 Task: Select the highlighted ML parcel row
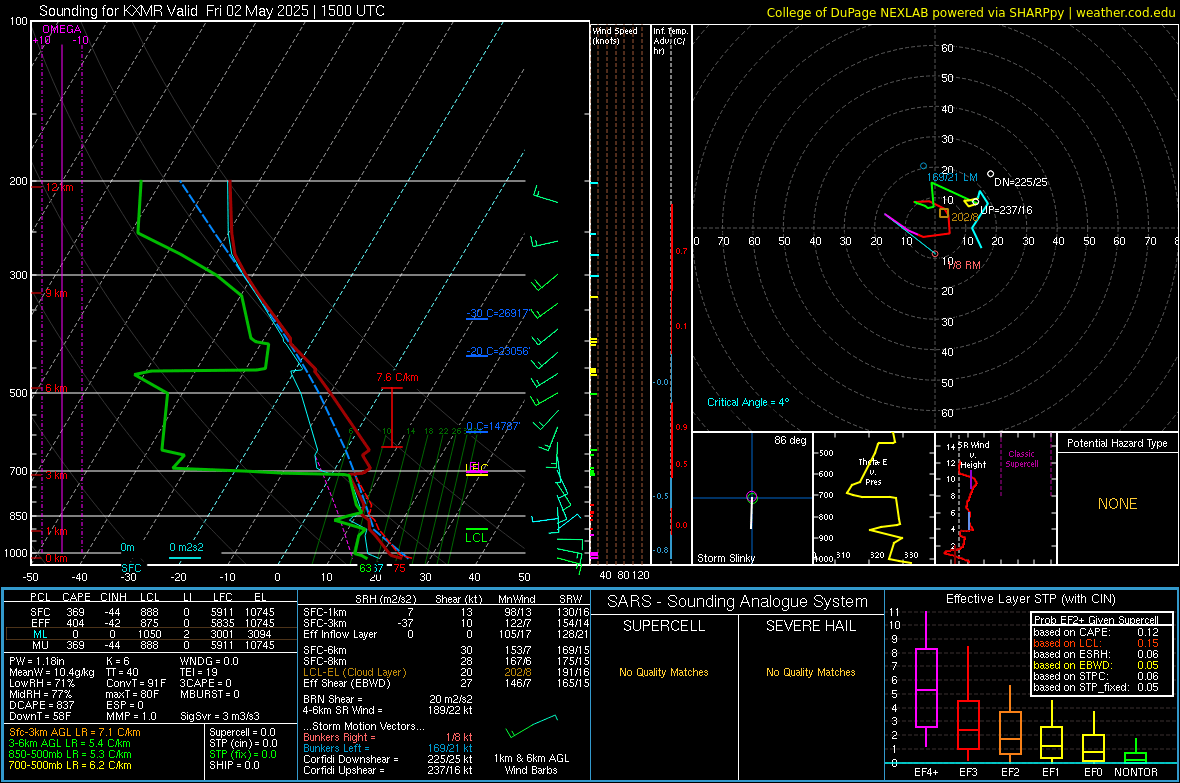click(x=151, y=635)
